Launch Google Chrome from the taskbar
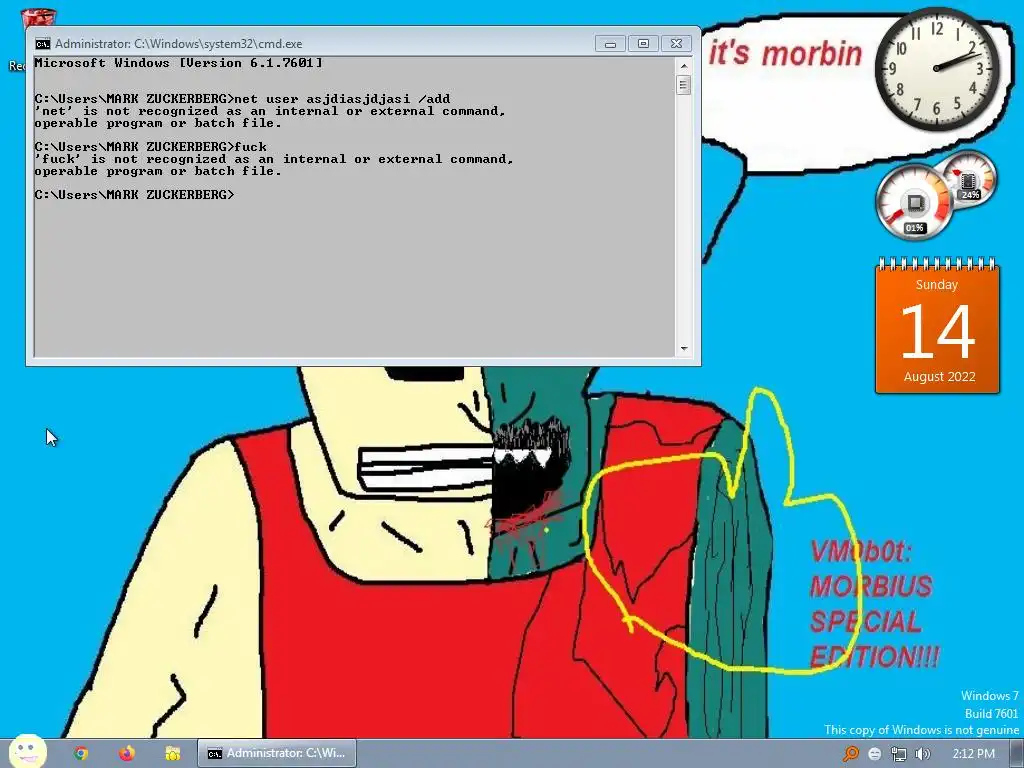Viewport: 1024px width, 768px height. click(x=81, y=753)
